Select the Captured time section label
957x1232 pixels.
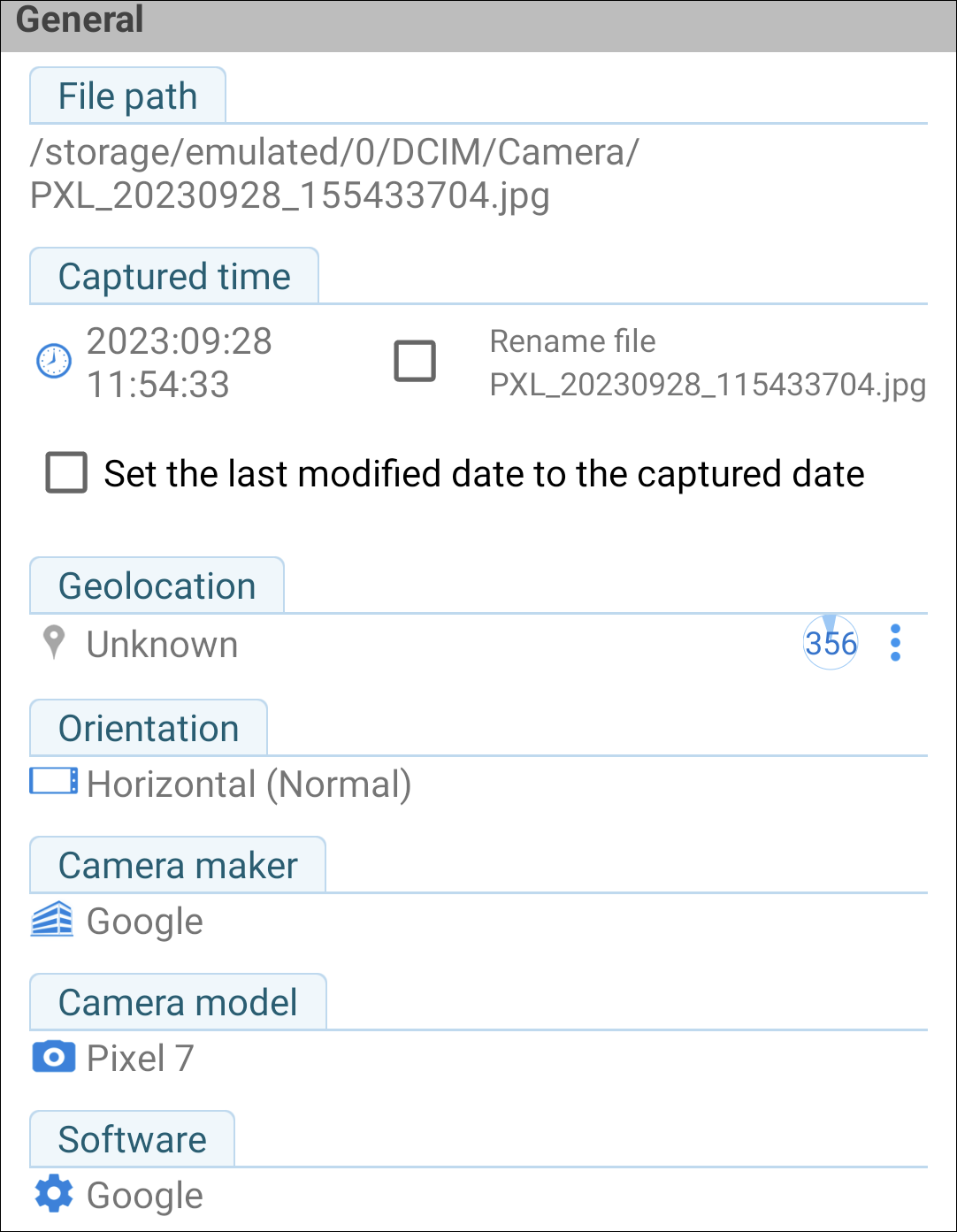pyautogui.click(x=174, y=277)
